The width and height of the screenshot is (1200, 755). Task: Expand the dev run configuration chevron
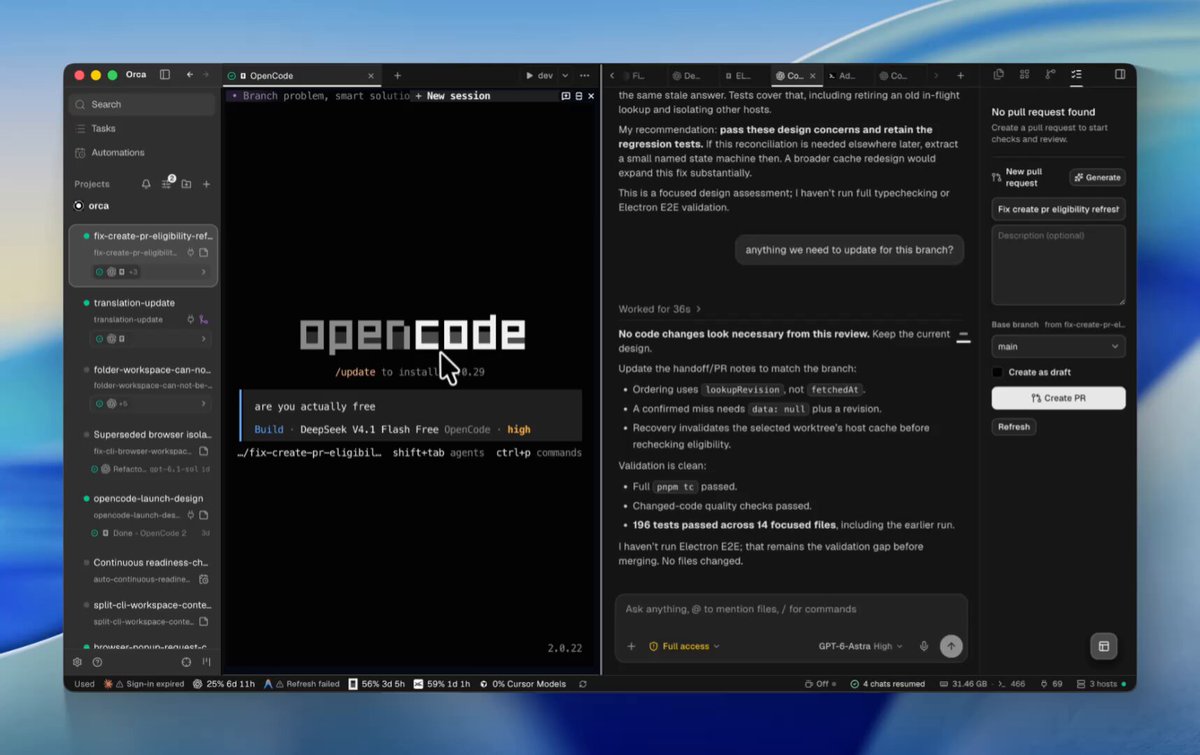pos(564,76)
